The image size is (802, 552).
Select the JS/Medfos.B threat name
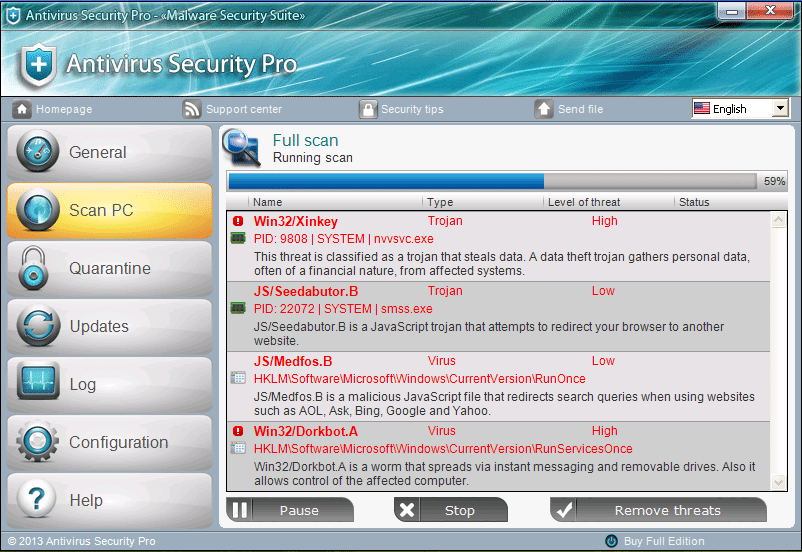pyautogui.click(x=293, y=361)
